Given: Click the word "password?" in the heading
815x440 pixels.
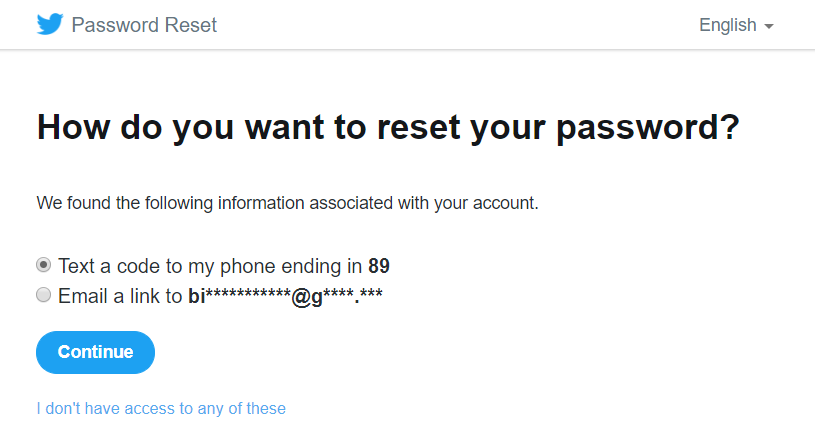Looking at the screenshot, I should pyautogui.click(x=648, y=128).
